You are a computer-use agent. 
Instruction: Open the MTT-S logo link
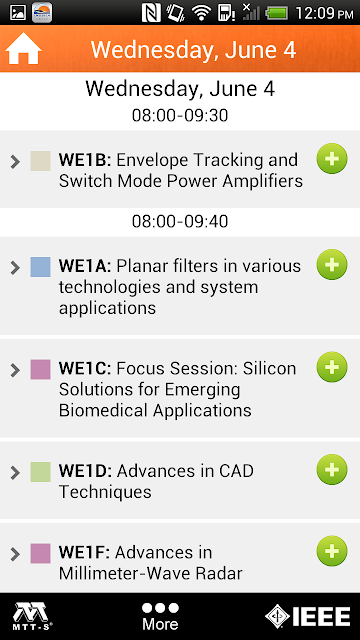tap(33, 616)
